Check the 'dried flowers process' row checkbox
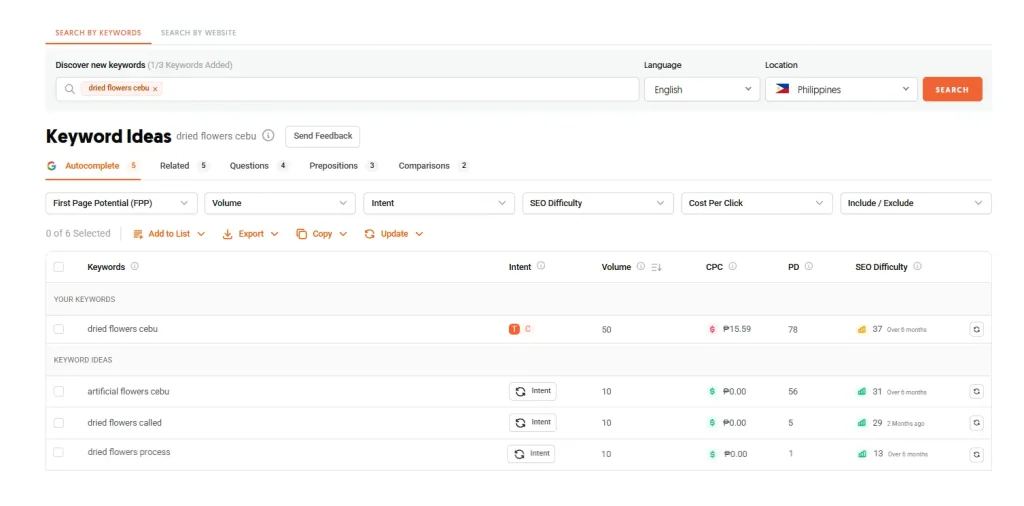Viewport: 1024px width, 506px height. pyautogui.click(x=59, y=452)
